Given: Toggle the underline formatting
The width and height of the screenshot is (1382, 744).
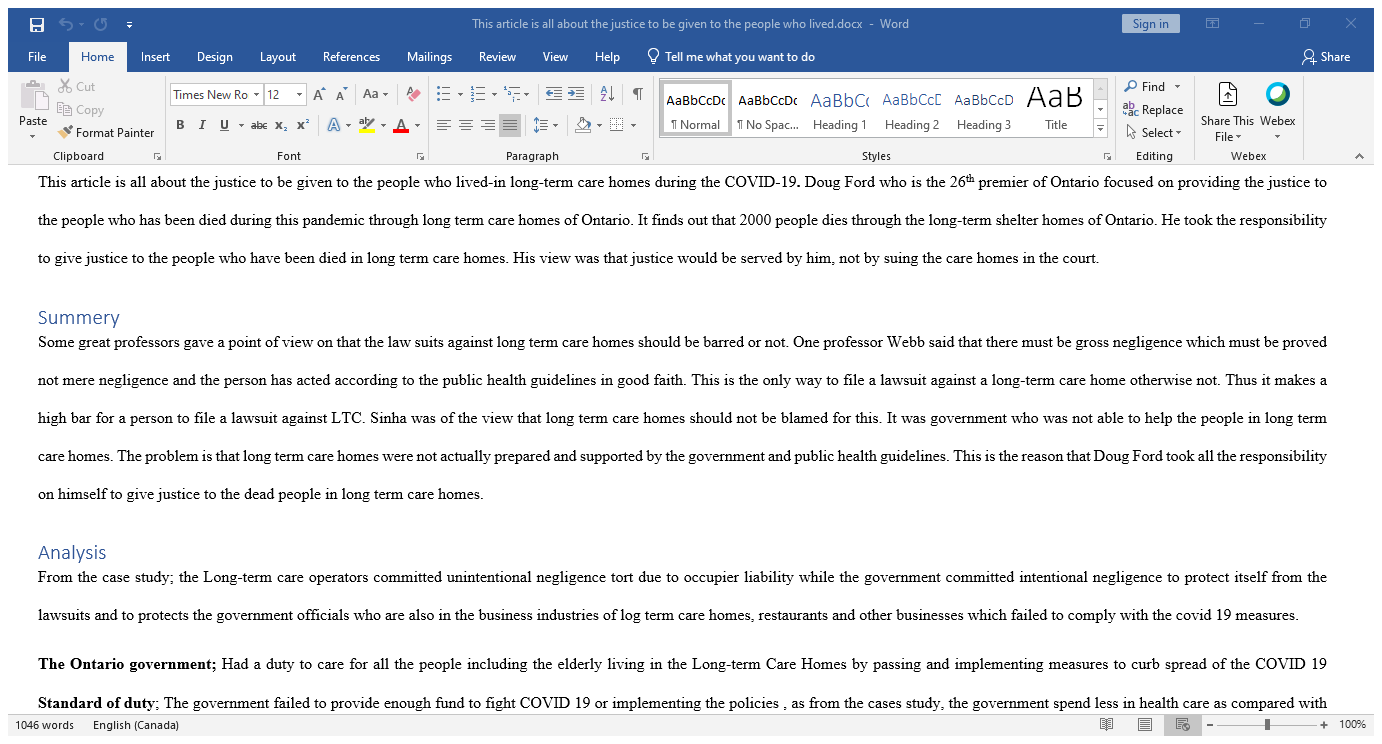Looking at the screenshot, I should coord(221,124).
